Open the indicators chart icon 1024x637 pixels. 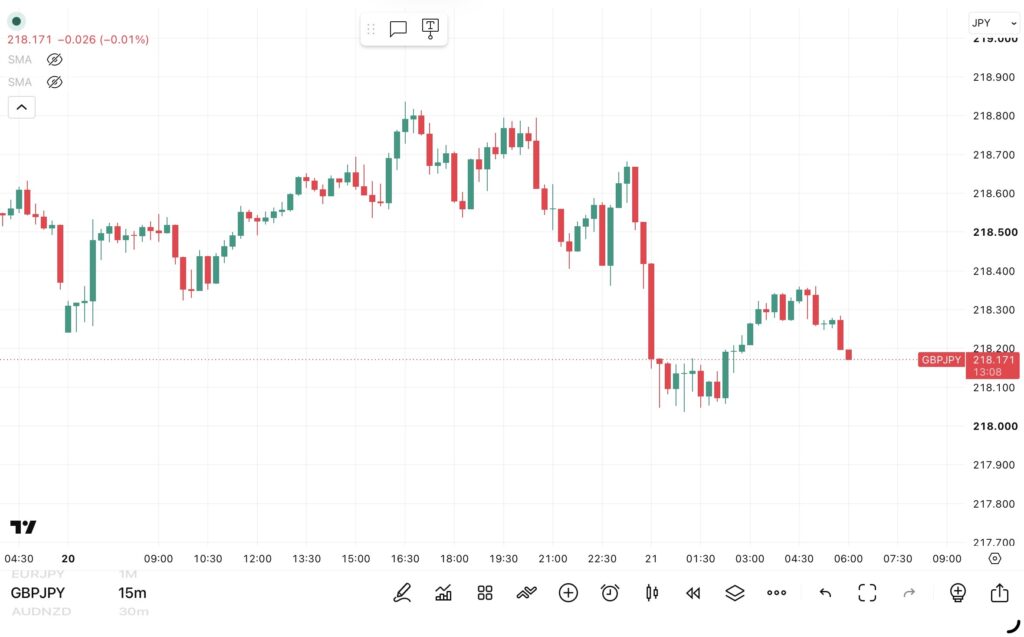coord(443,593)
